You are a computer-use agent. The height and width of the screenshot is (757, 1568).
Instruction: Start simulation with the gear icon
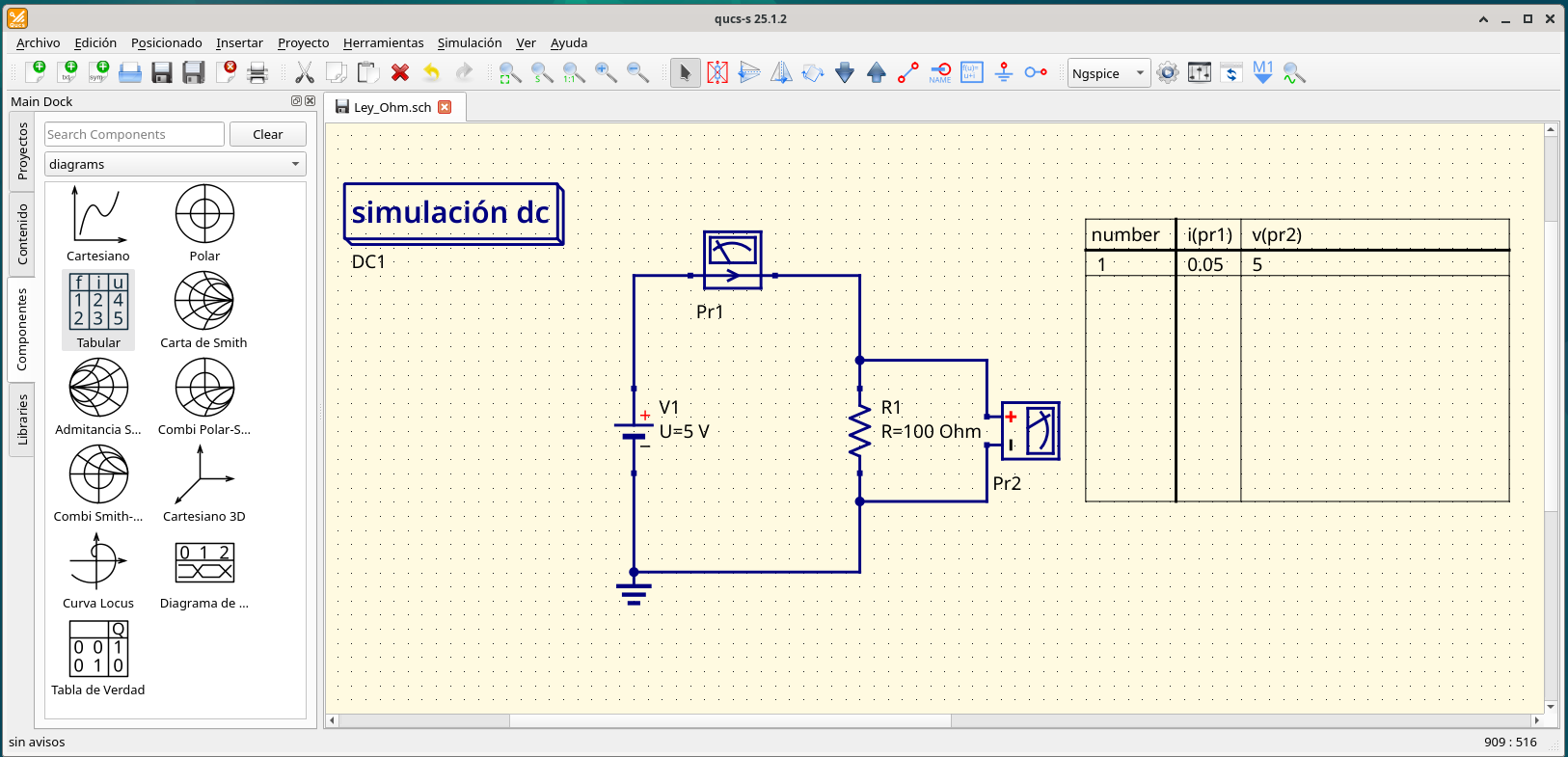tap(1168, 72)
